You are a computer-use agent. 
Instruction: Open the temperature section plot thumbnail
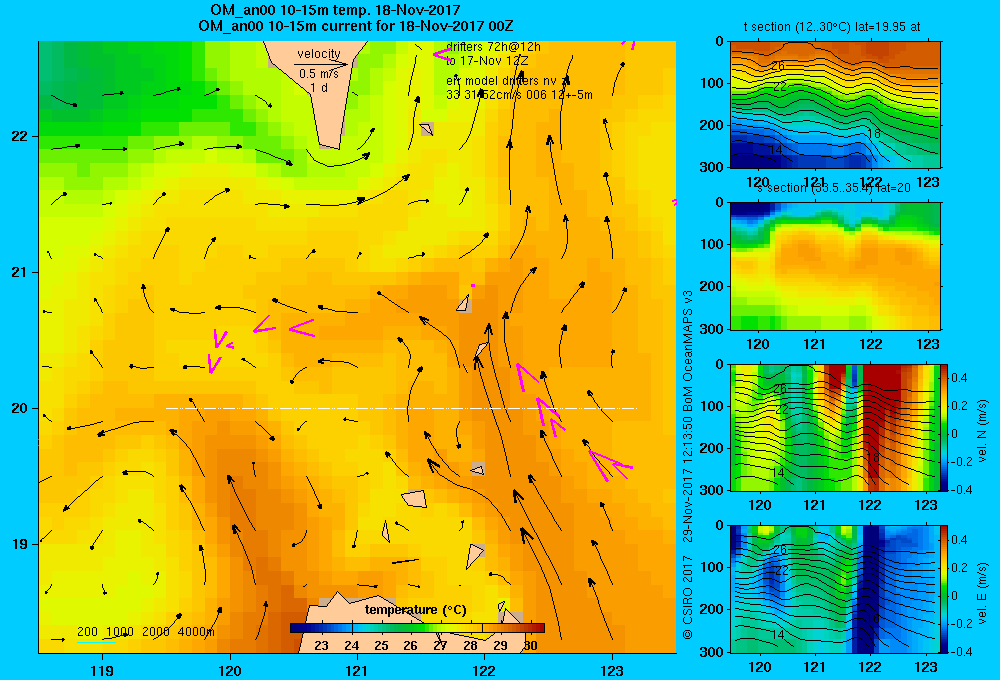[x=835, y=105]
